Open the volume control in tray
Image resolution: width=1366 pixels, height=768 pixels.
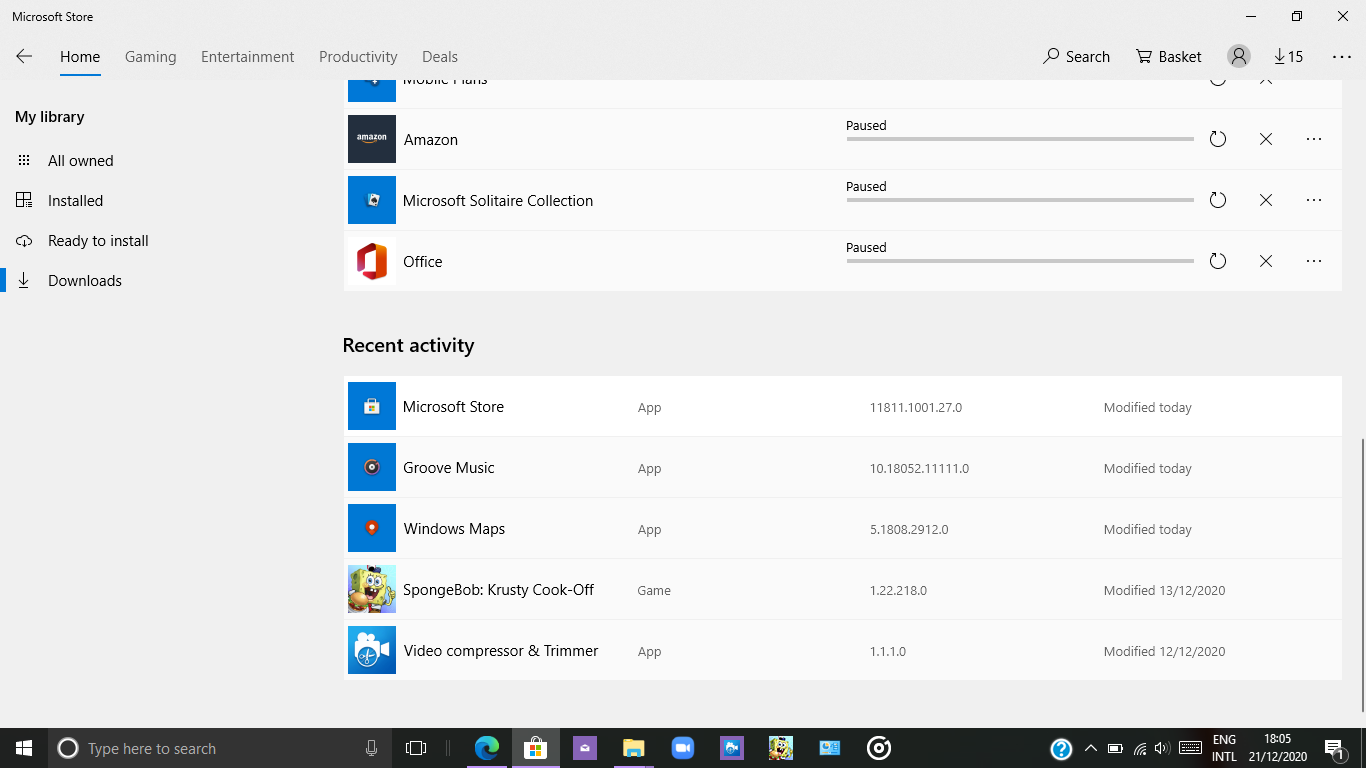1162,748
